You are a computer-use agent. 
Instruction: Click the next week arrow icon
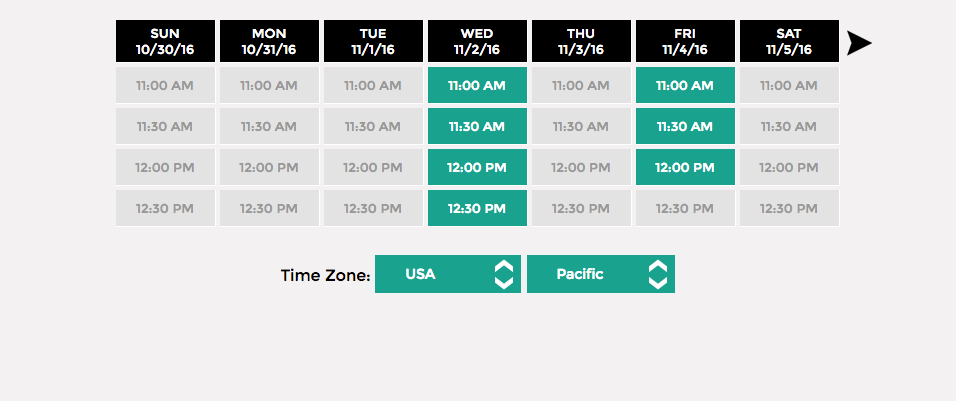(859, 43)
